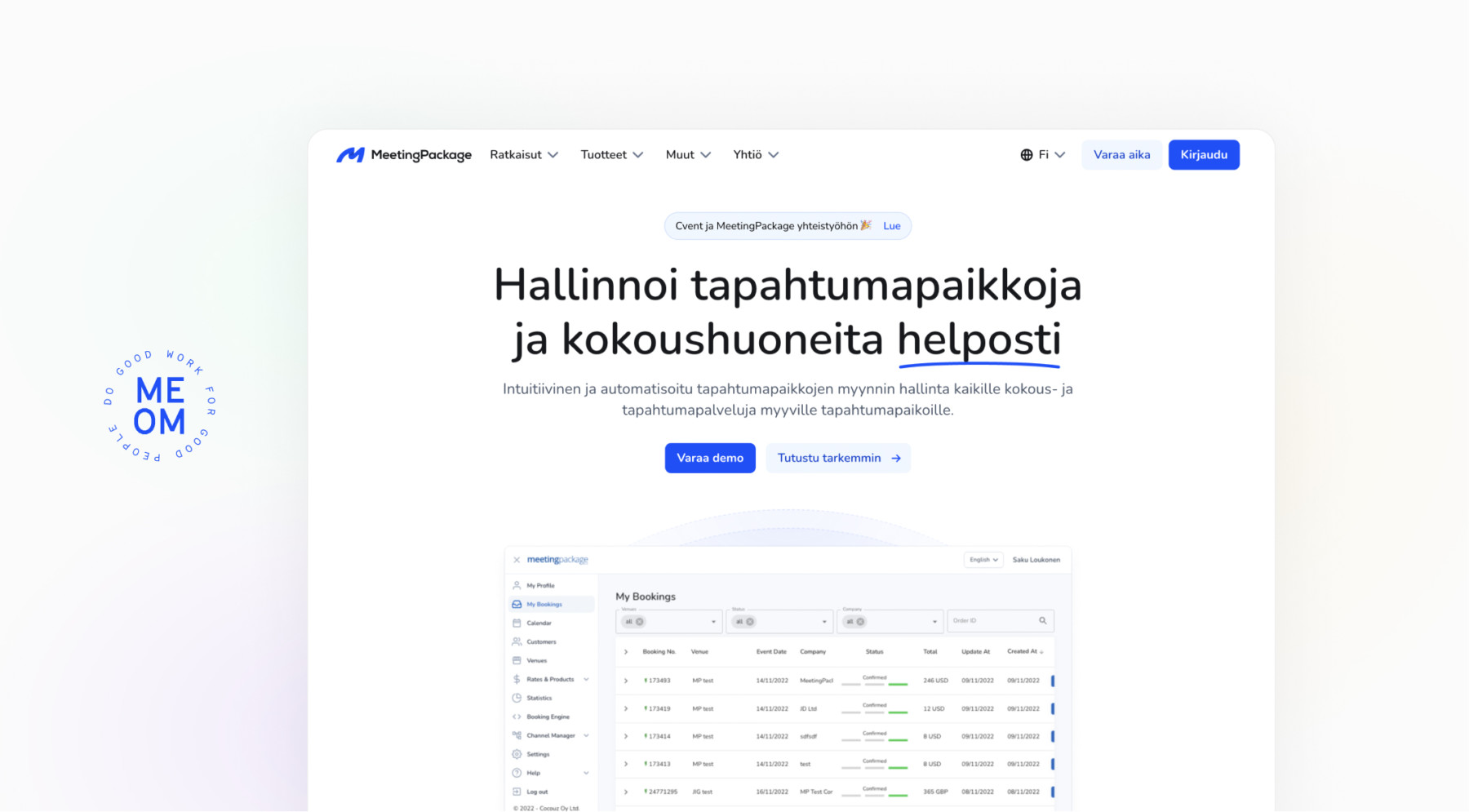
Task: Expand booking row 173414
Action: coord(626,736)
